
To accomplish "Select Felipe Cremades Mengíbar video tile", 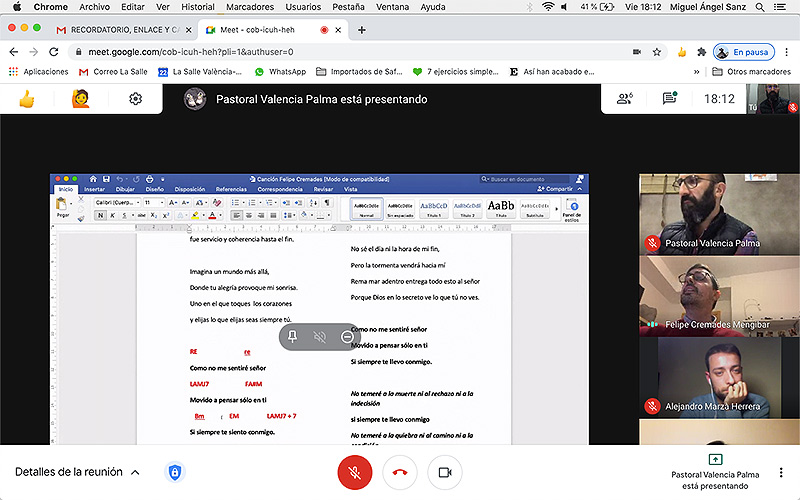I will [719, 296].
